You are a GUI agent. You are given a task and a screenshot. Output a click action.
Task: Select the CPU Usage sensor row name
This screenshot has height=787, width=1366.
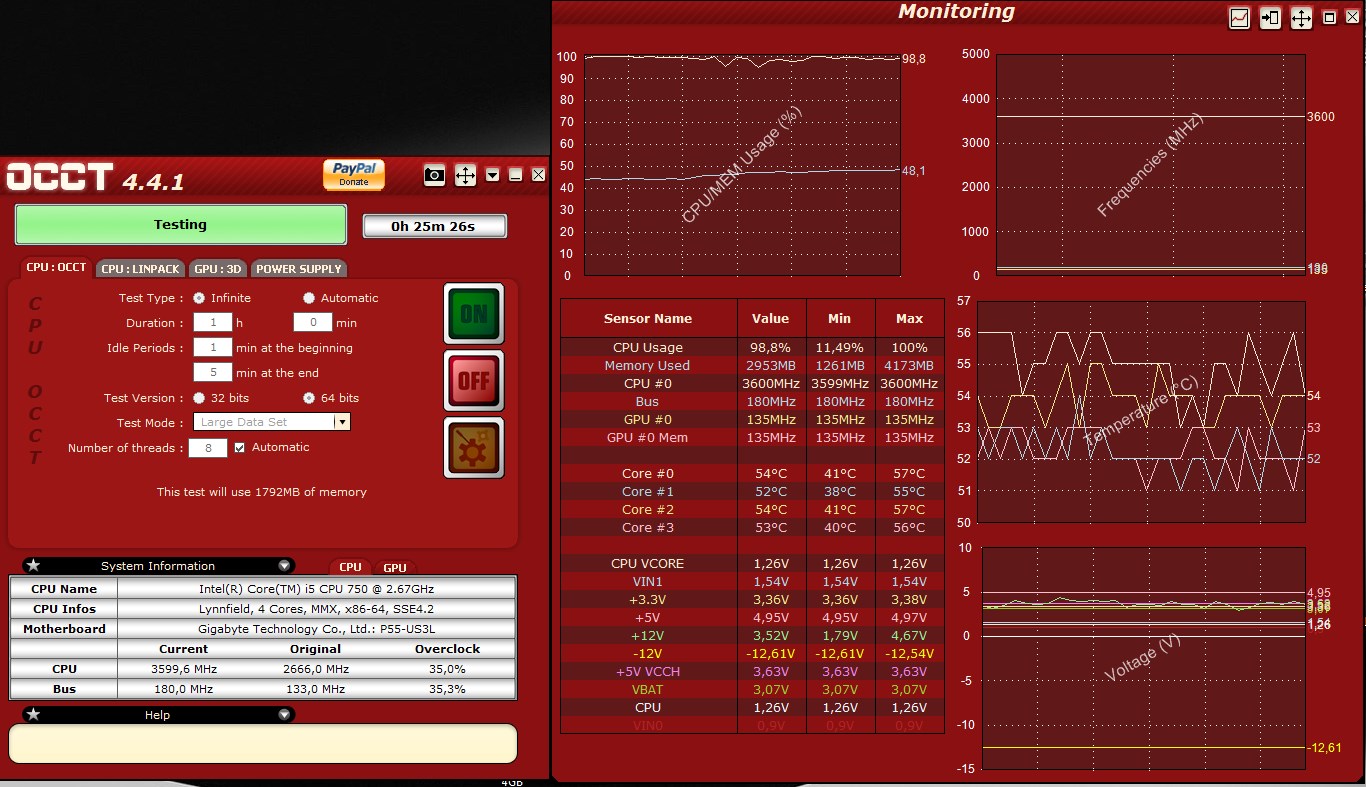click(x=648, y=348)
